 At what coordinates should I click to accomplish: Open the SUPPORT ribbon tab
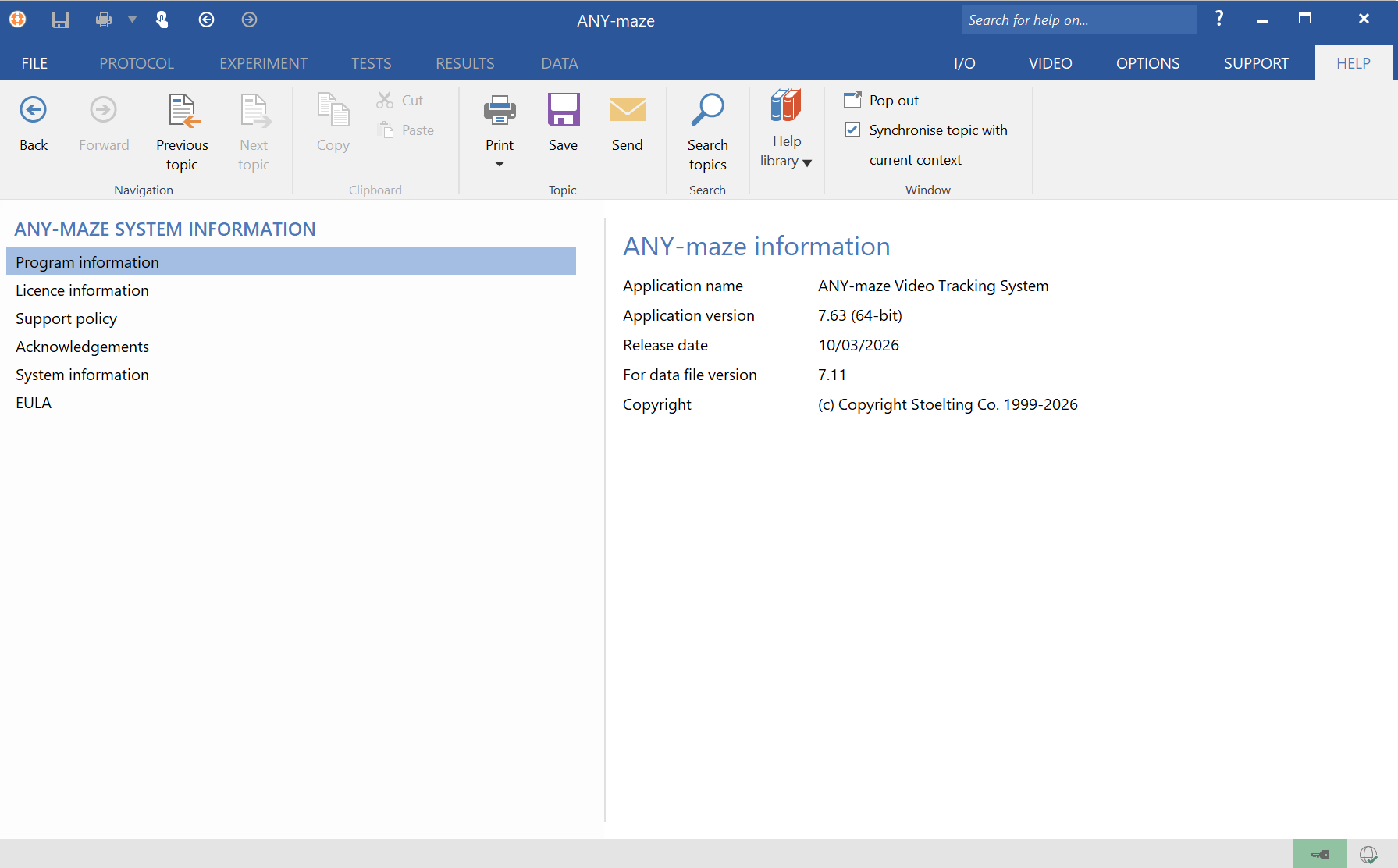coord(1255,63)
